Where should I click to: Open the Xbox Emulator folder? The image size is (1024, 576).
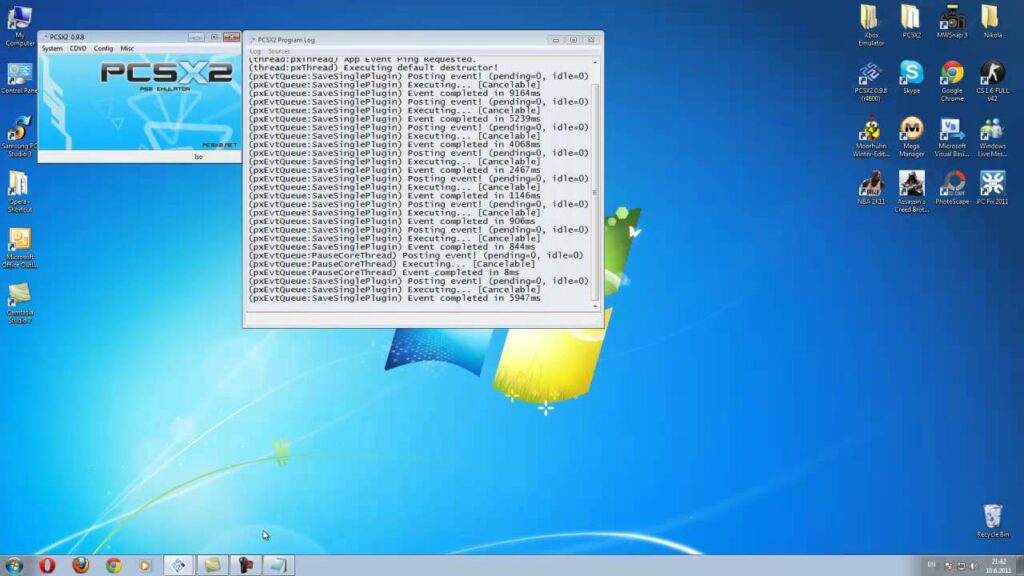(x=871, y=25)
